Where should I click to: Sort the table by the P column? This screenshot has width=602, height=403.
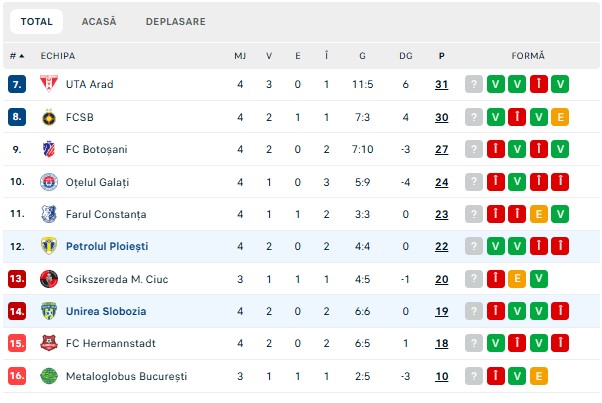coord(441,56)
